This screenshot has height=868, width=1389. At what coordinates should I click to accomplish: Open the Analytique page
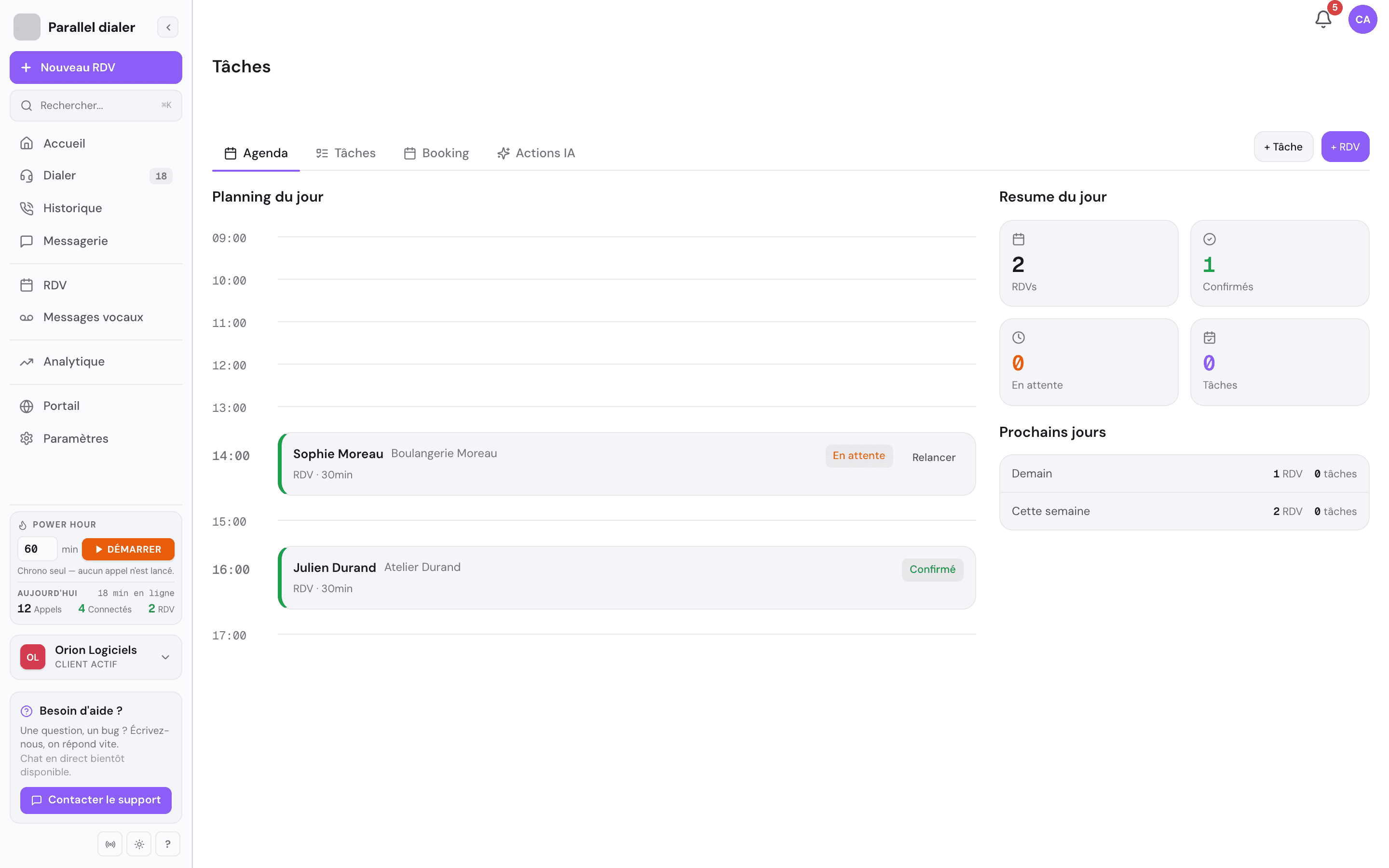pos(96,362)
